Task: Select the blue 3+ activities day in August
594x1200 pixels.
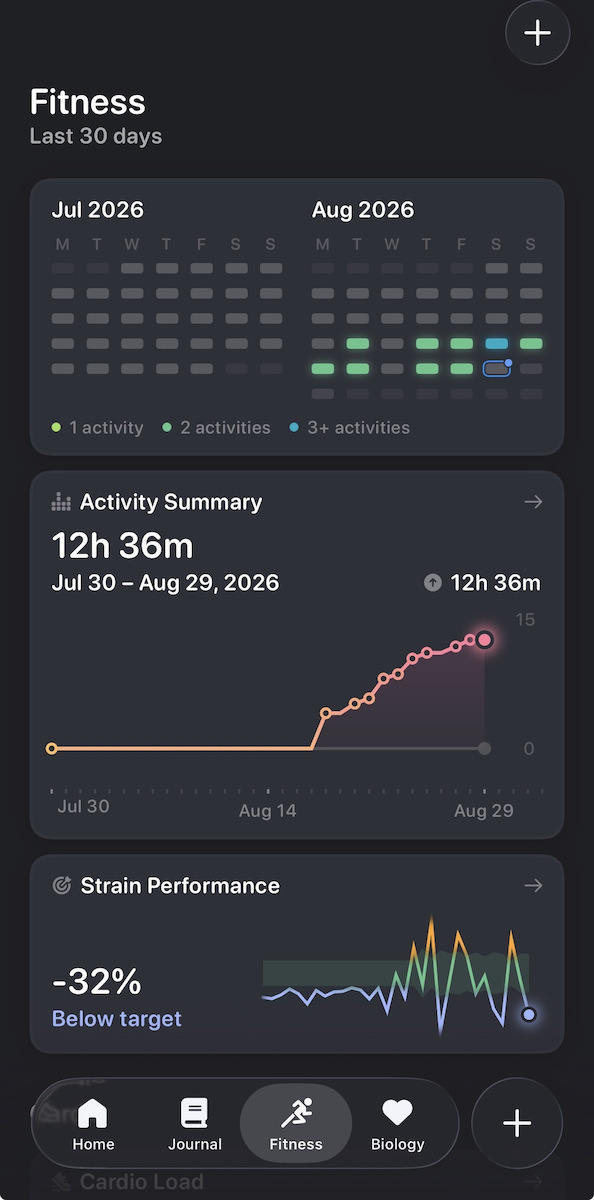Action: [497, 343]
